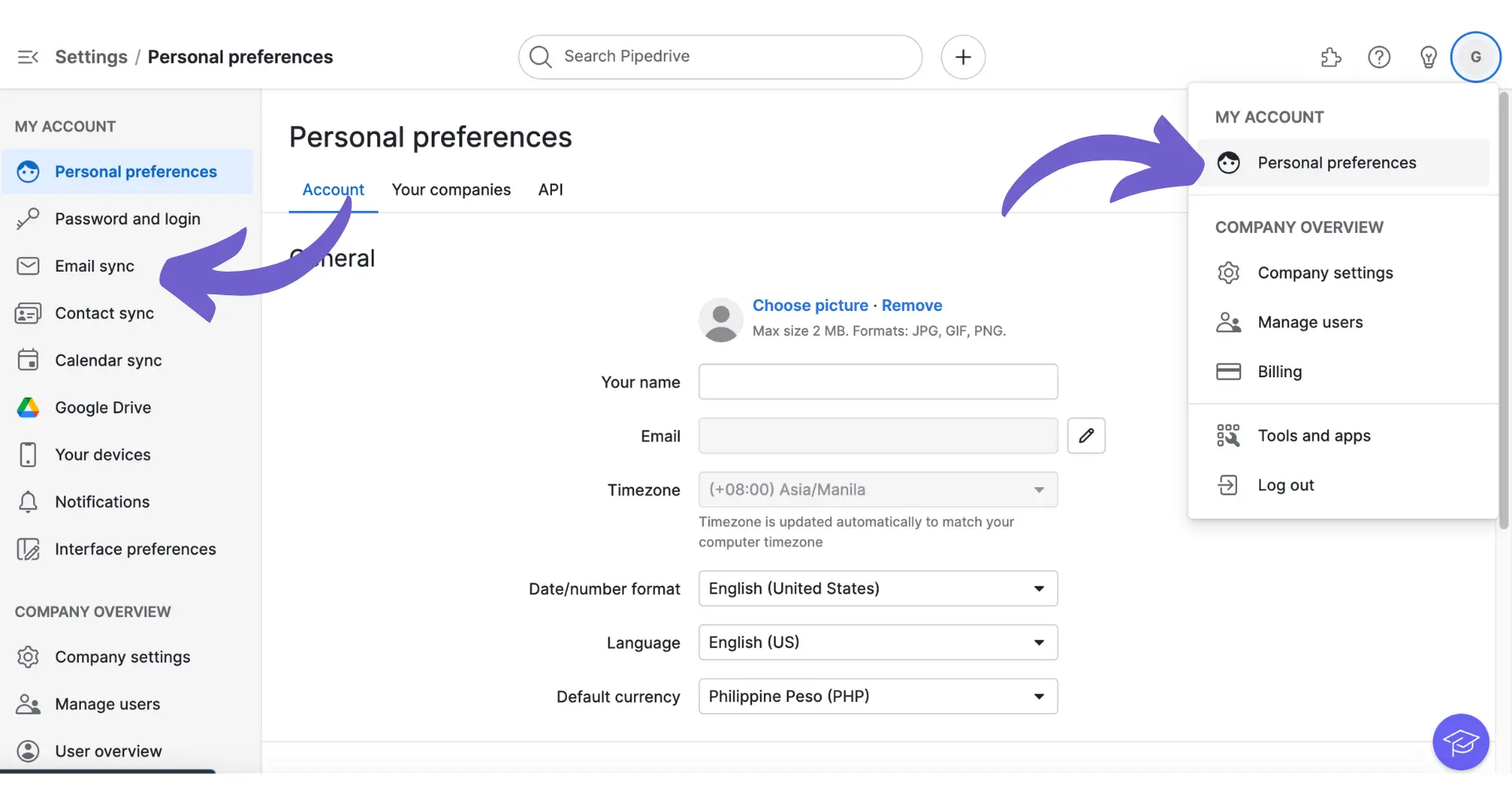Switch to the API tab
The image size is (1512, 803).
click(550, 190)
